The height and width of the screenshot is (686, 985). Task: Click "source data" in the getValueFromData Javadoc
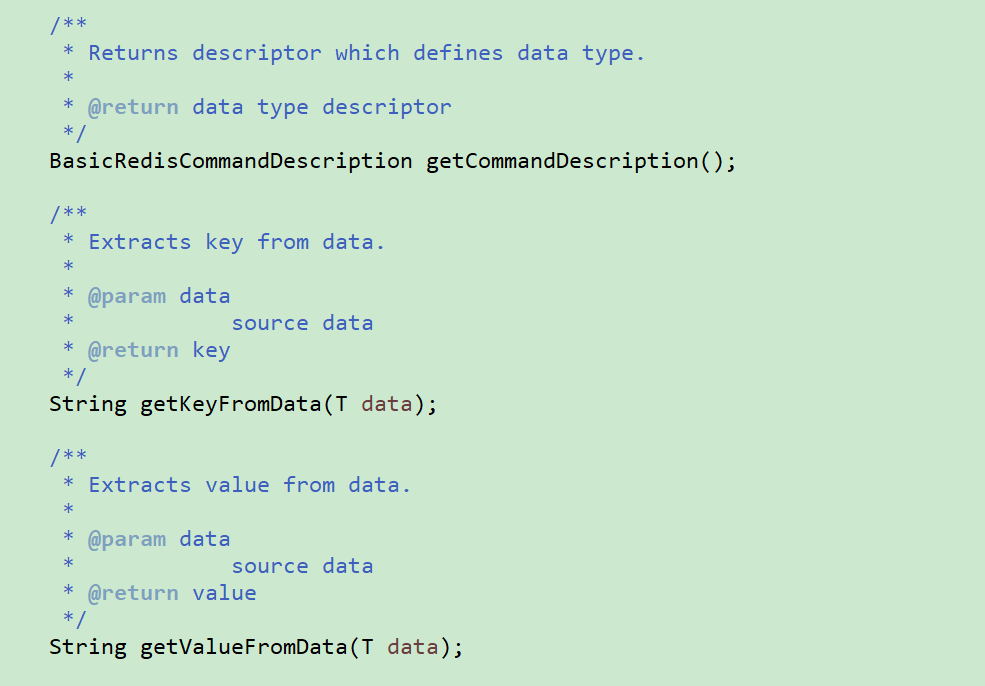(x=302, y=566)
